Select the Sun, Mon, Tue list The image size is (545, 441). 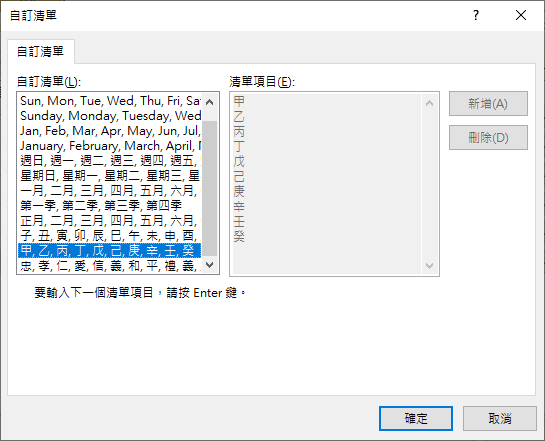[x=109, y=101]
